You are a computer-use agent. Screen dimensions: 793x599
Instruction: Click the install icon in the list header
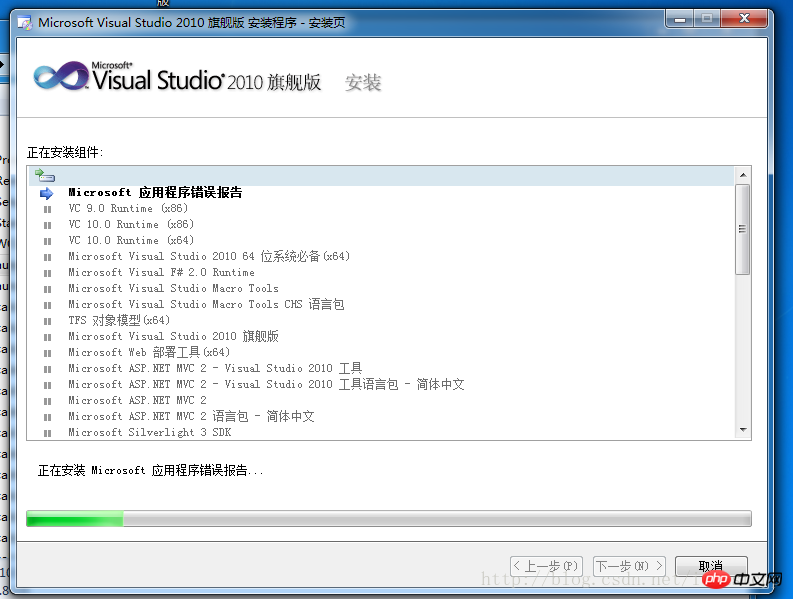coord(45,176)
